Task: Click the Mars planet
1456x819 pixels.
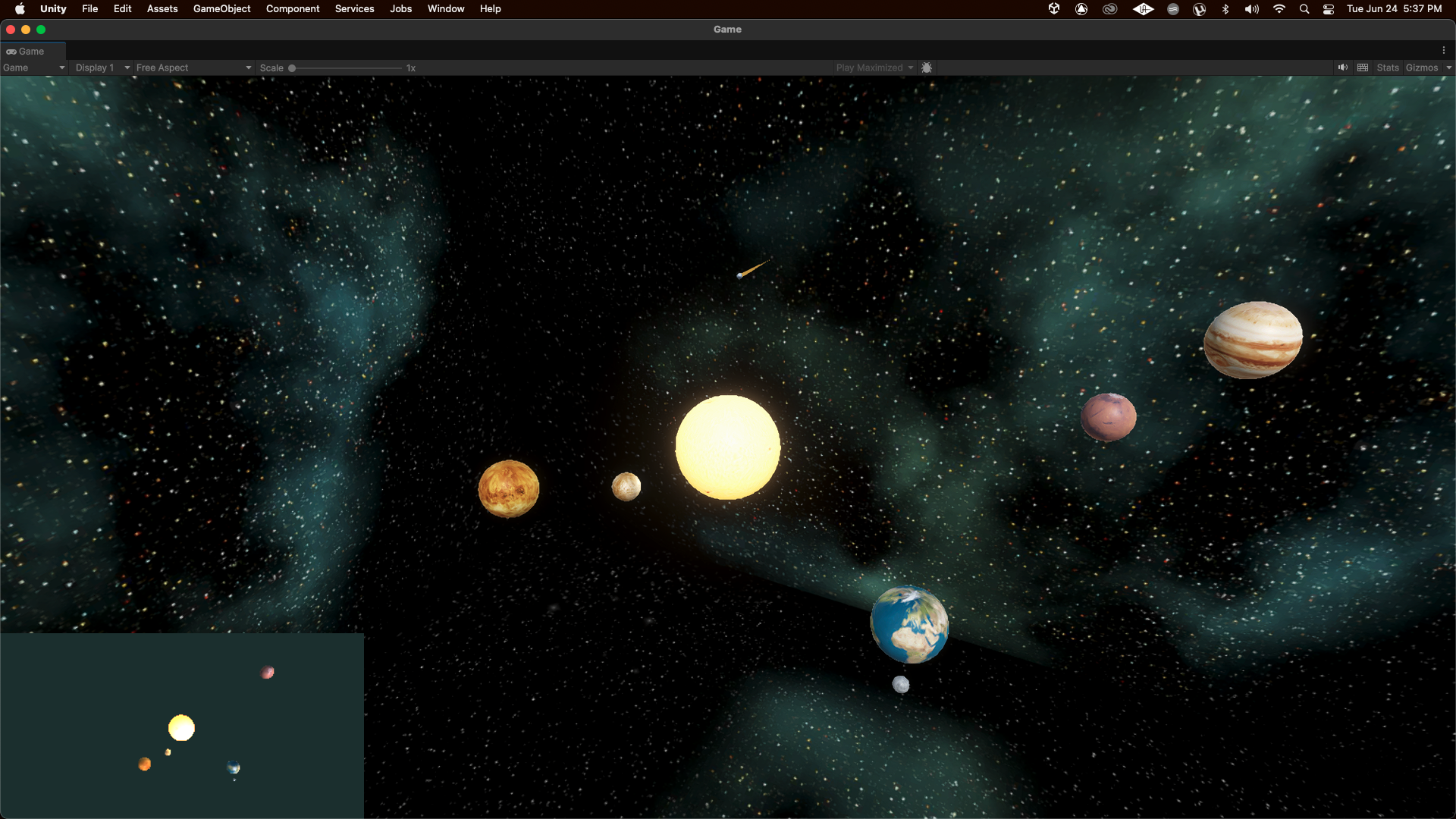Action: (1109, 417)
